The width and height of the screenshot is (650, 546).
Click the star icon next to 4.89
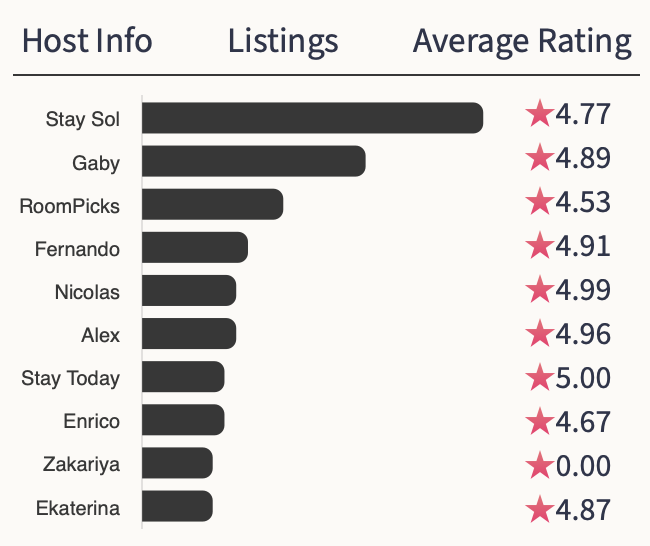pyautogui.click(x=539, y=159)
